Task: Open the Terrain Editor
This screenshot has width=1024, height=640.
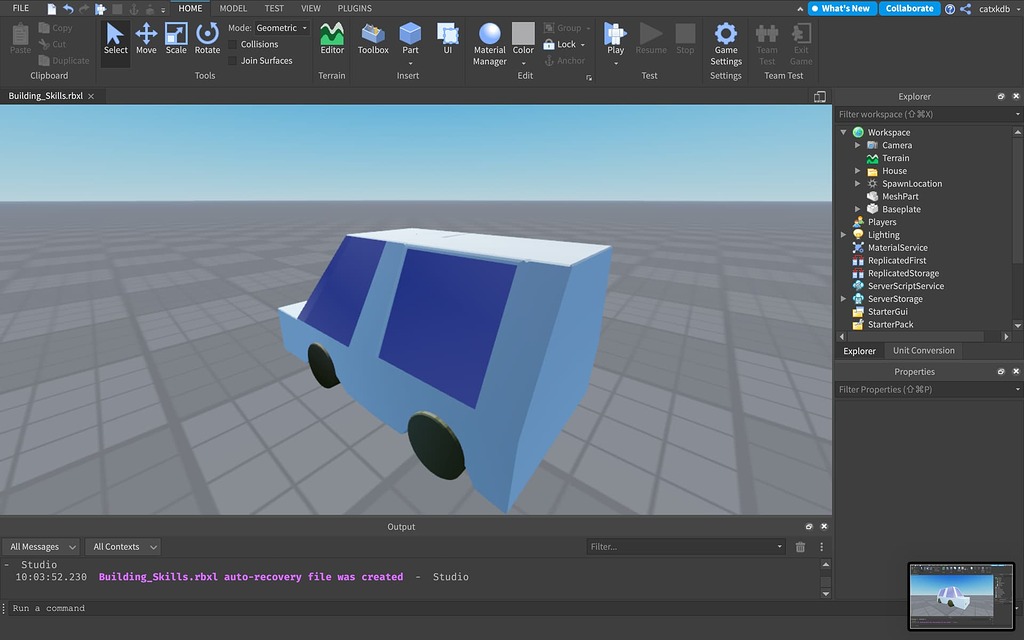Action: (331, 42)
